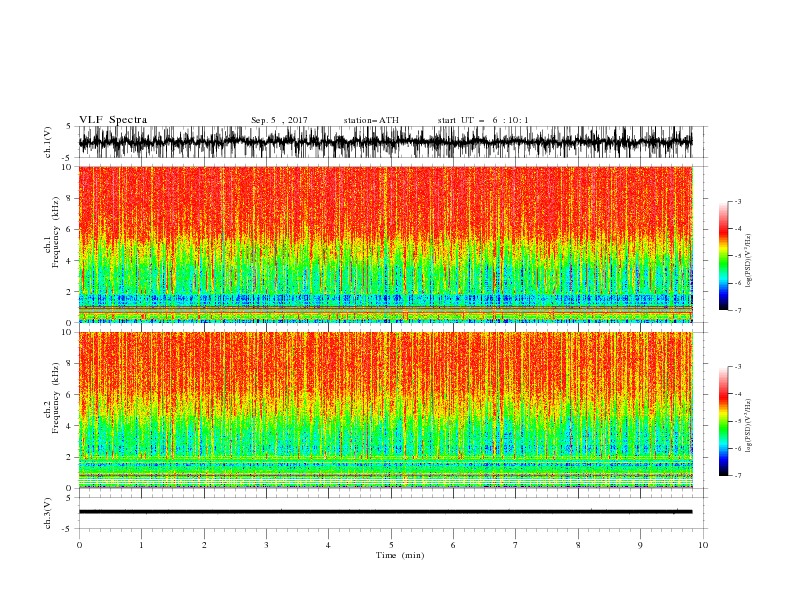
Task: Click the "ch.1(V)" axis label
Action: pyautogui.click(x=48, y=142)
